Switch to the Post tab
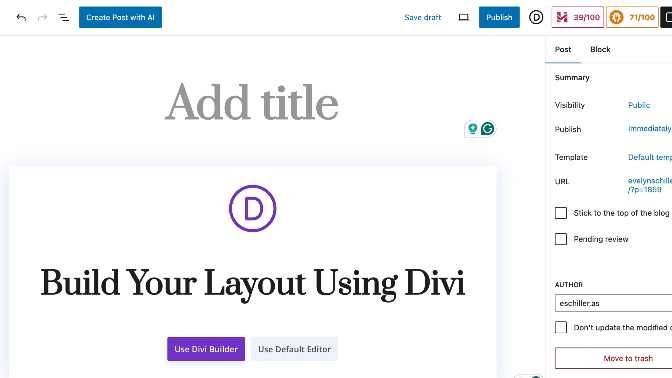The width and height of the screenshot is (672, 378). [x=563, y=49]
